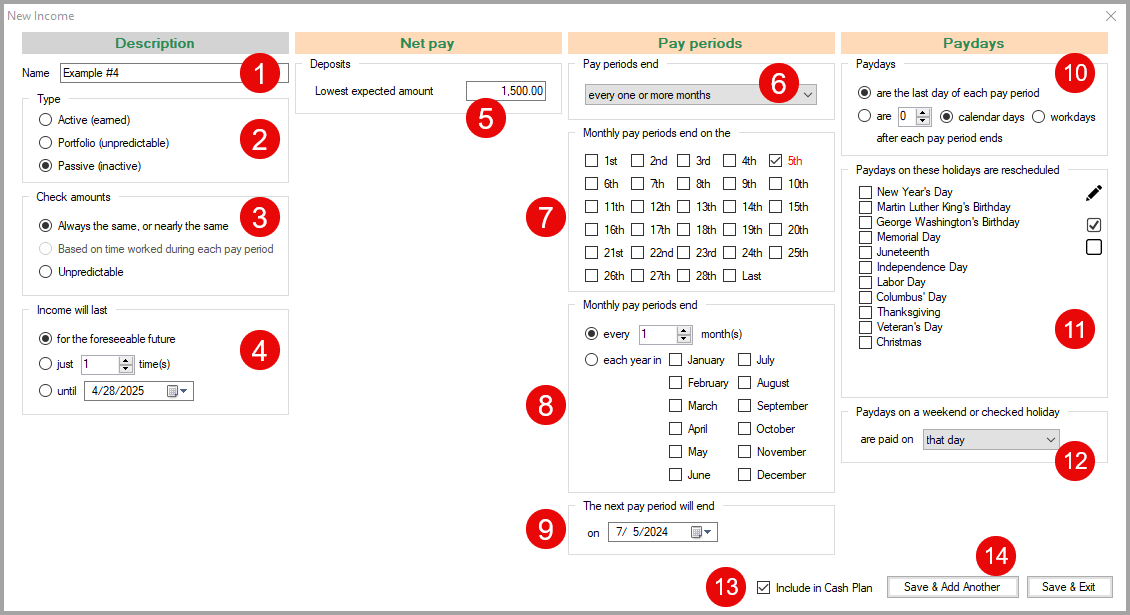
Task: Check the 10th day checkbox
Action: [x=775, y=184]
